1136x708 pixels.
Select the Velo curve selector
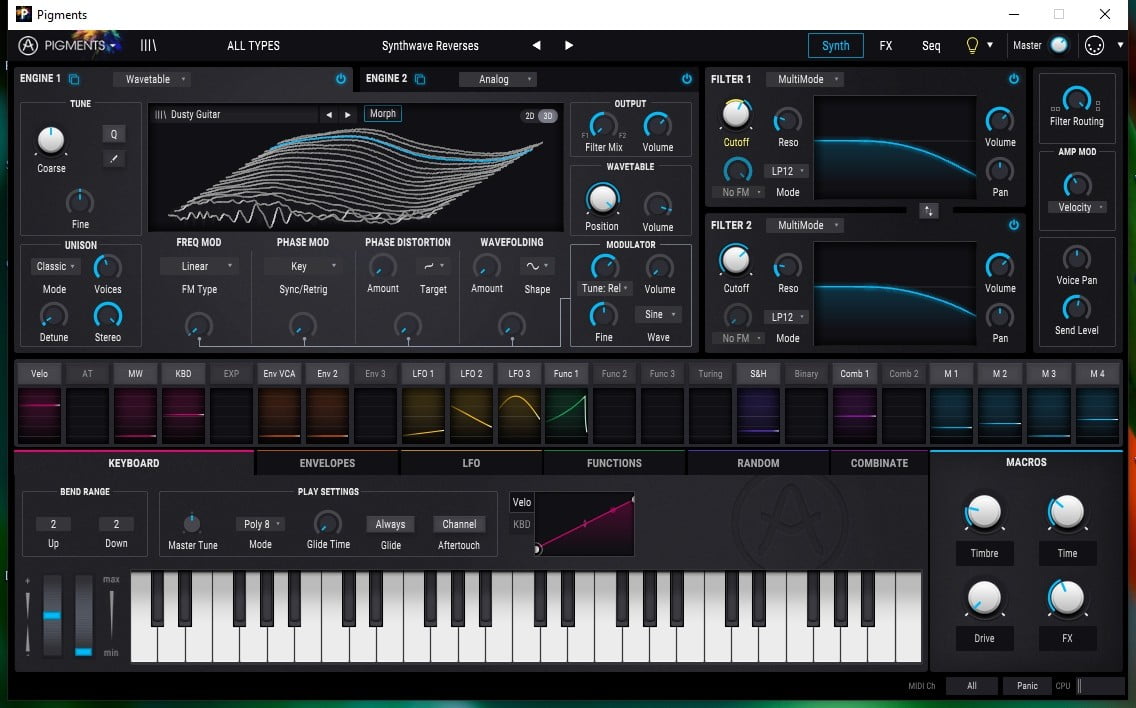[x=522, y=502]
